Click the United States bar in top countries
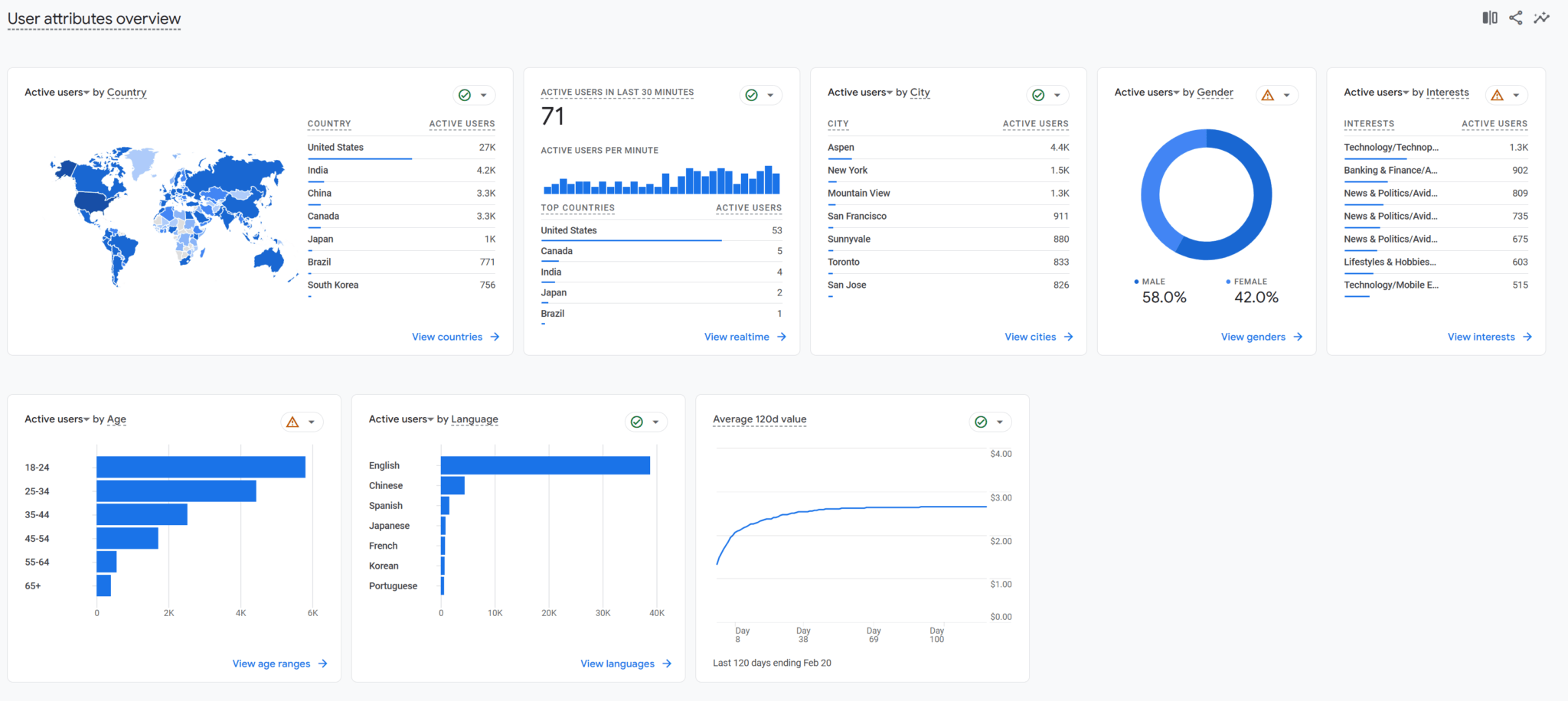The image size is (1568, 701). coord(630,240)
